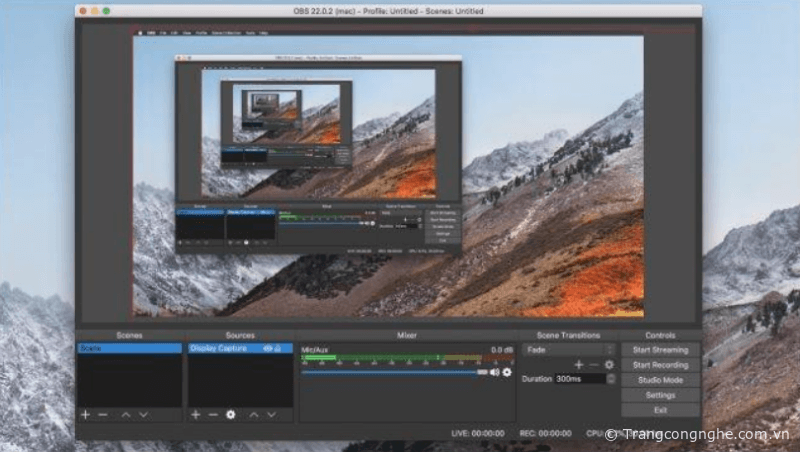Add a new source with plus icon
The width and height of the screenshot is (800, 452).
click(196, 414)
